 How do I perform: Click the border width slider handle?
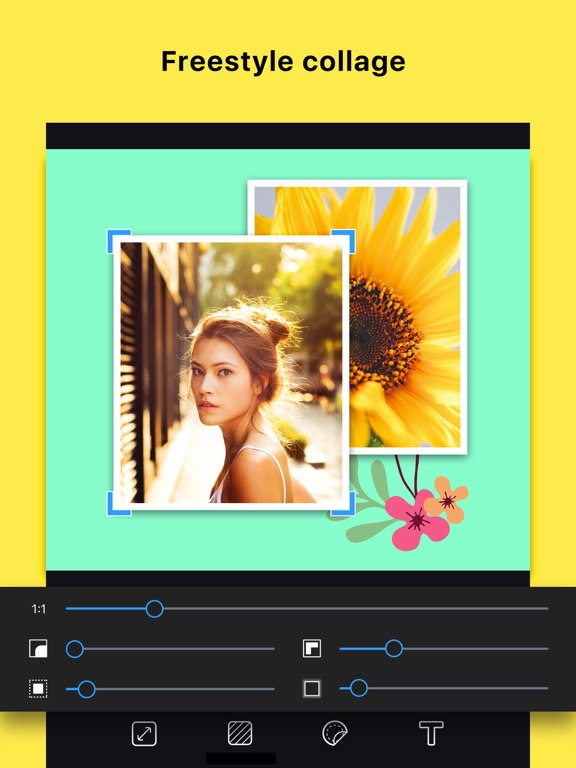click(x=359, y=688)
